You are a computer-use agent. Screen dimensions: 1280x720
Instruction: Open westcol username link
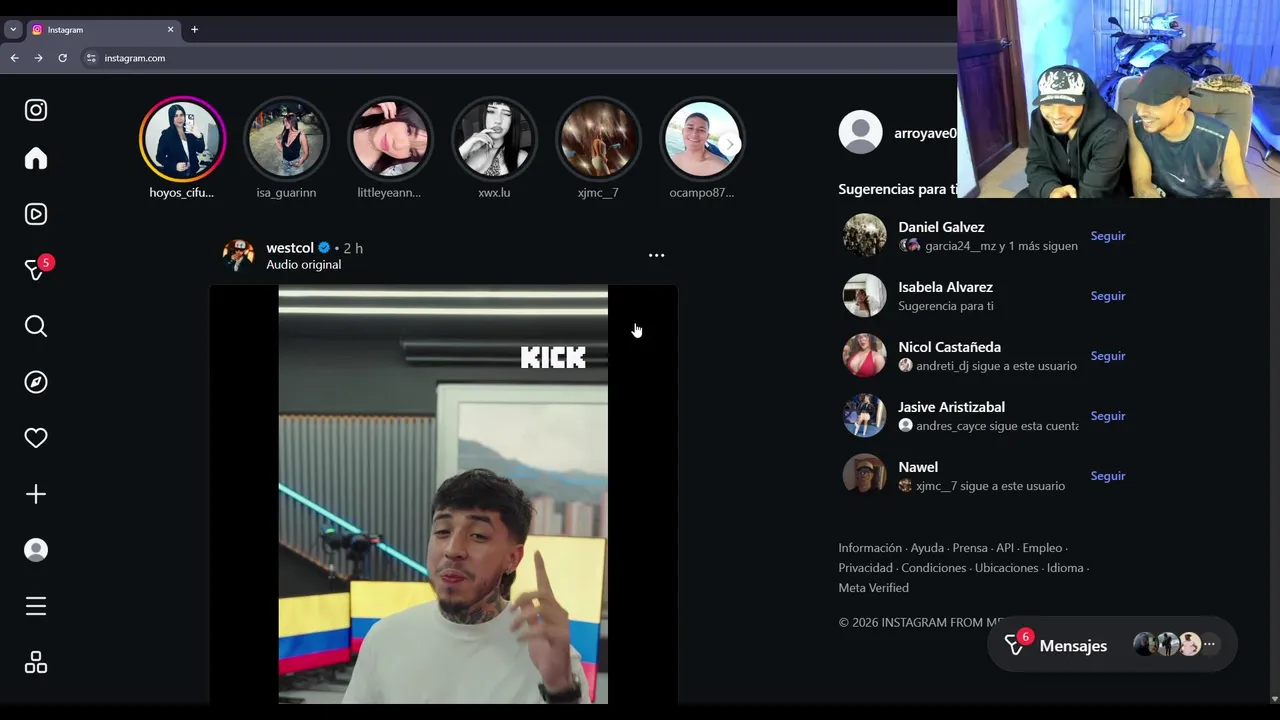290,248
